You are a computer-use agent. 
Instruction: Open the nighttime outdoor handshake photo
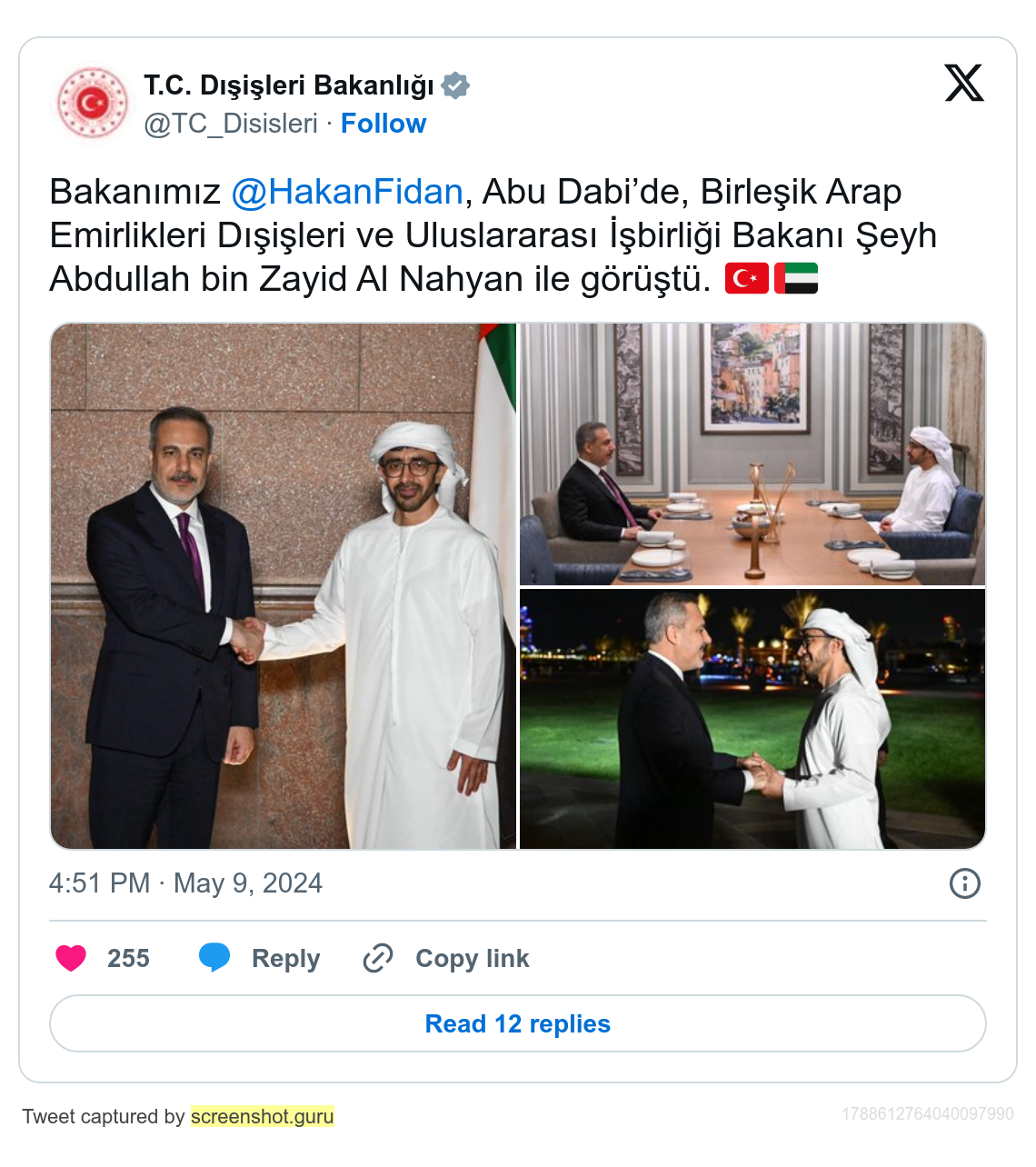[x=752, y=719]
